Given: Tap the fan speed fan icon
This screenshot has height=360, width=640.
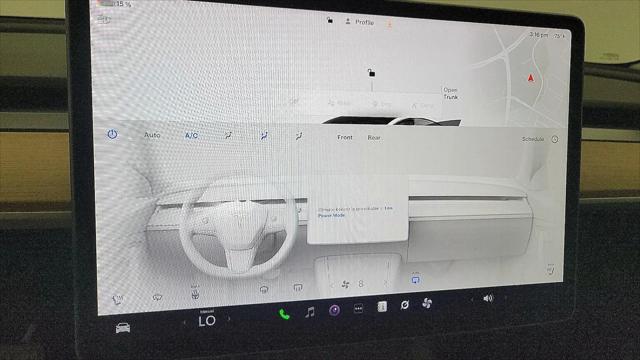Looking at the screenshot, I should tap(345, 284).
